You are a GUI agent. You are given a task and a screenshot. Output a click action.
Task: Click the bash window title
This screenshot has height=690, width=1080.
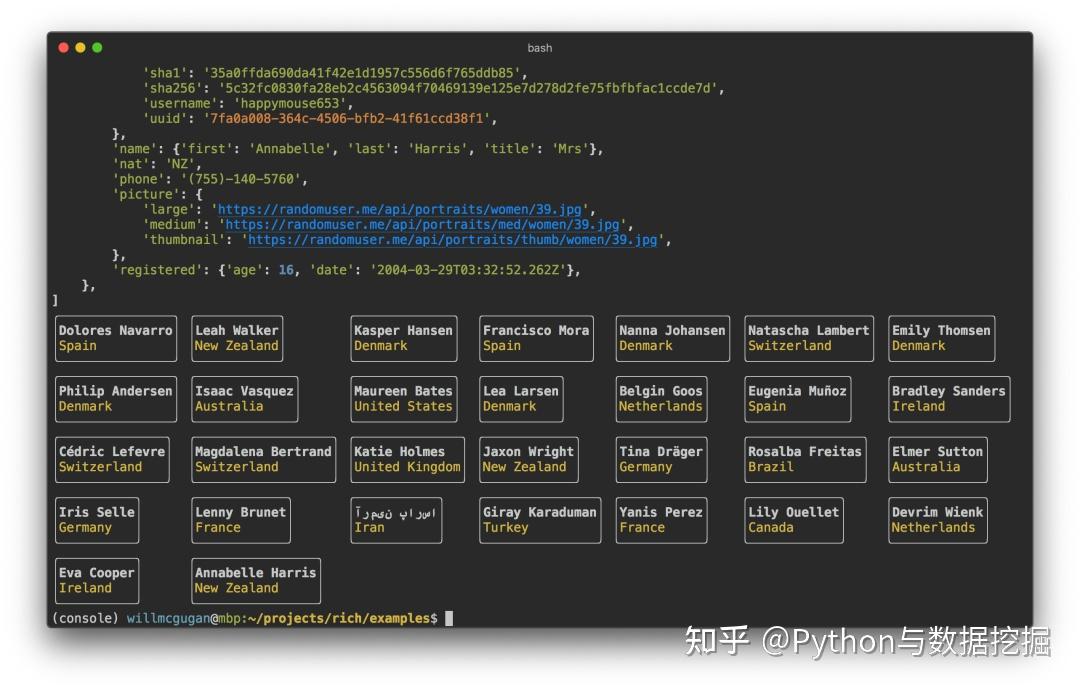click(x=540, y=48)
